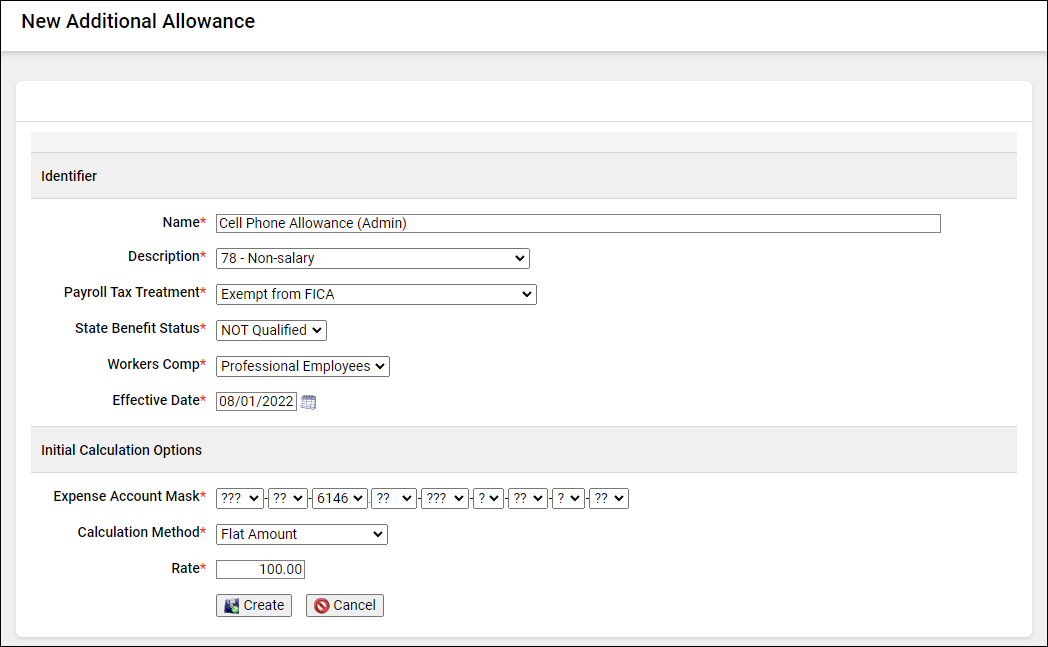Expand the last Expense Account Mask segment

pos(609,498)
